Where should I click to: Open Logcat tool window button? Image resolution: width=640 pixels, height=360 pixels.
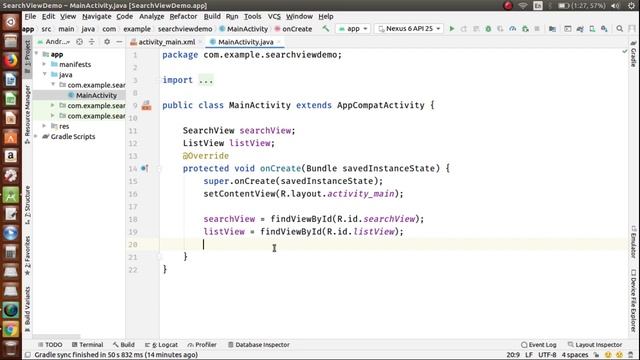pyautogui.click(x=161, y=344)
